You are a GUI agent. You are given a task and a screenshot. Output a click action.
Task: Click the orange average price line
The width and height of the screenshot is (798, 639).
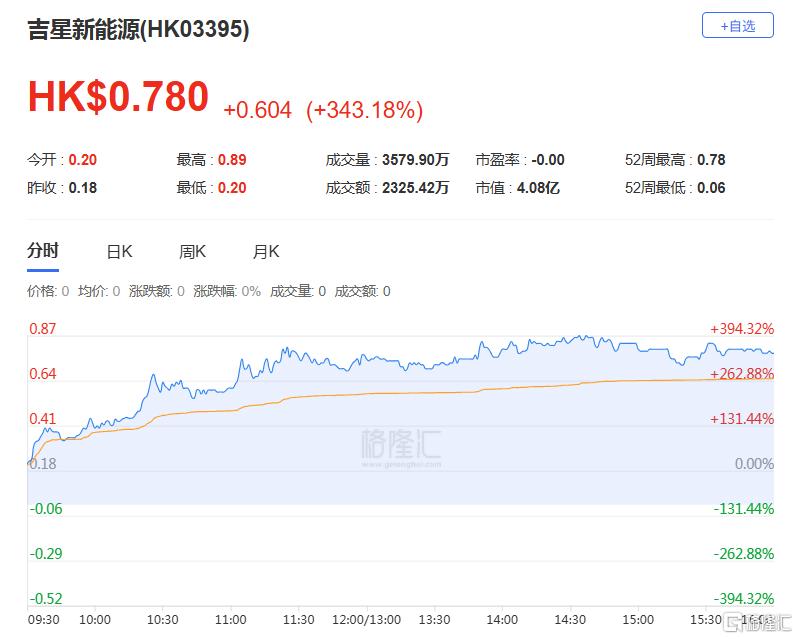pyautogui.click(x=400, y=393)
